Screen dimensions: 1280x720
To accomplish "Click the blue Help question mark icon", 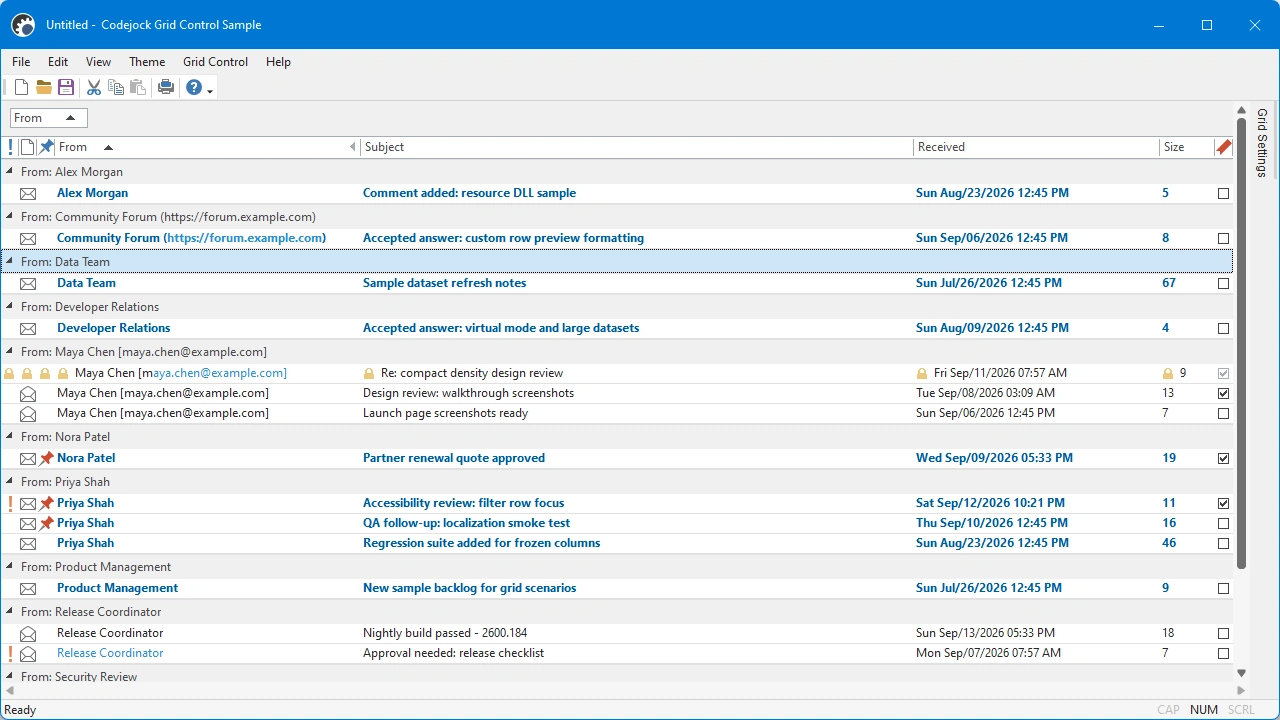I will pyautogui.click(x=194, y=88).
